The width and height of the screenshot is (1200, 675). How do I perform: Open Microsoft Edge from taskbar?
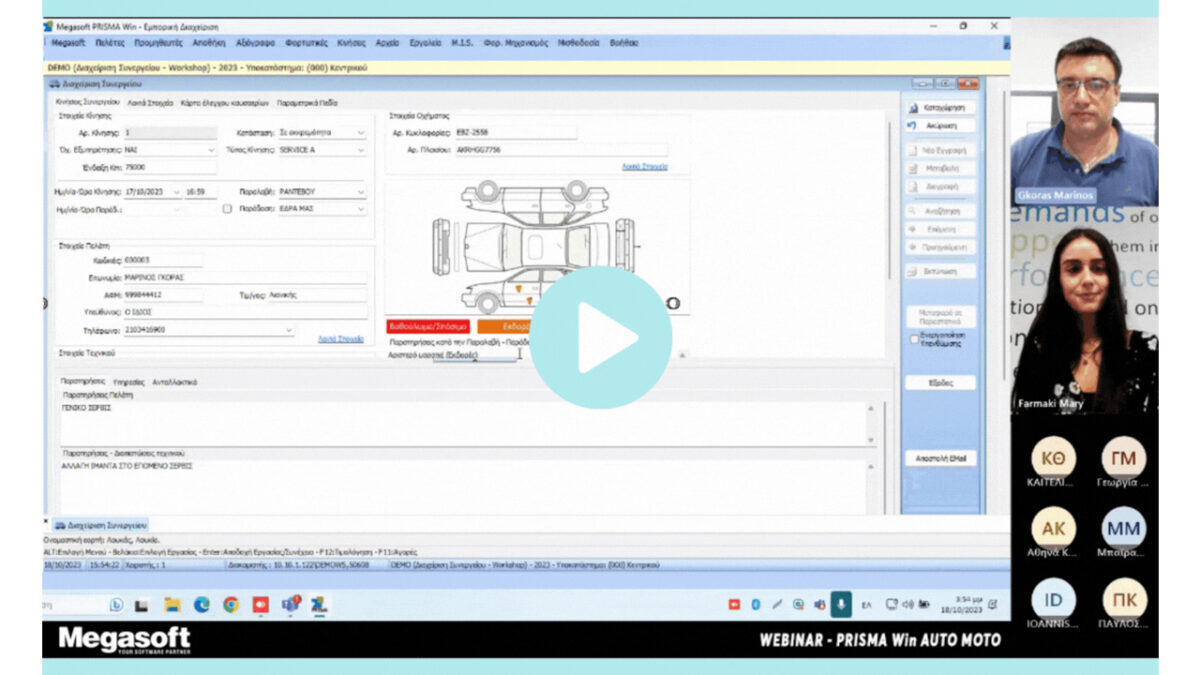(201, 605)
